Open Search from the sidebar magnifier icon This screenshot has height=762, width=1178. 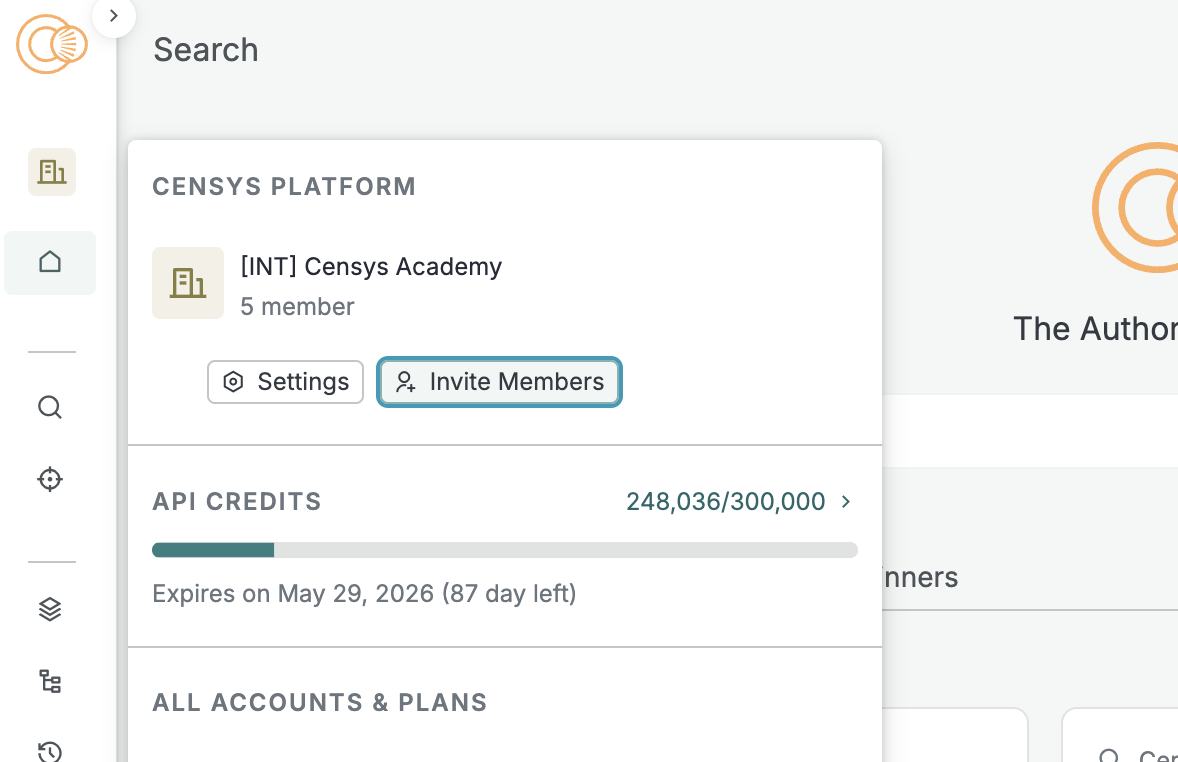(50, 407)
